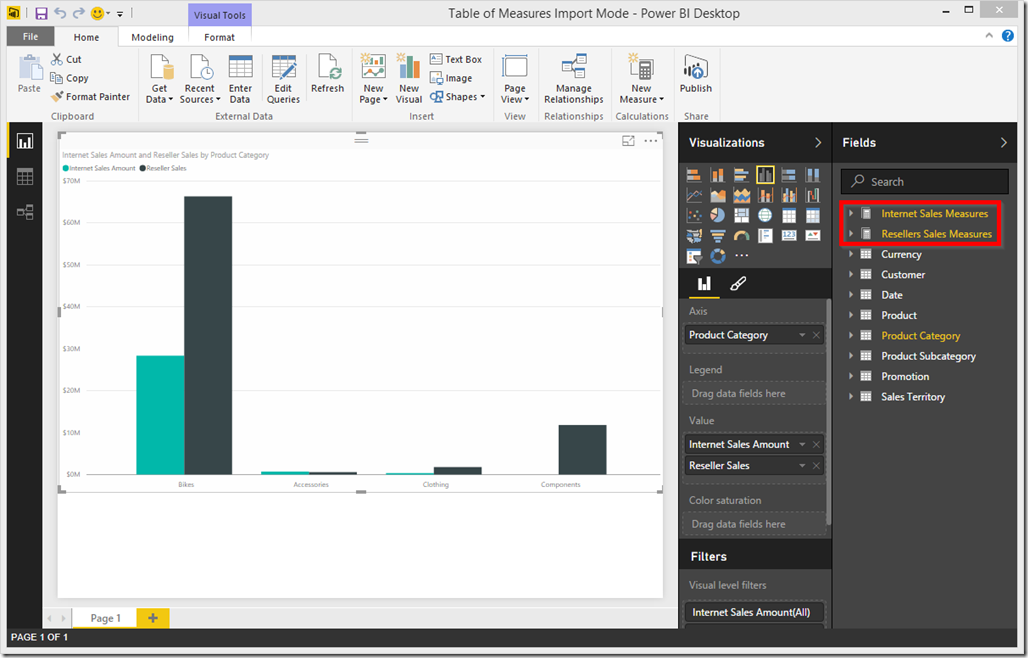The height and width of the screenshot is (658, 1028).
Task: Select the area chart visualization
Action: pos(717,195)
